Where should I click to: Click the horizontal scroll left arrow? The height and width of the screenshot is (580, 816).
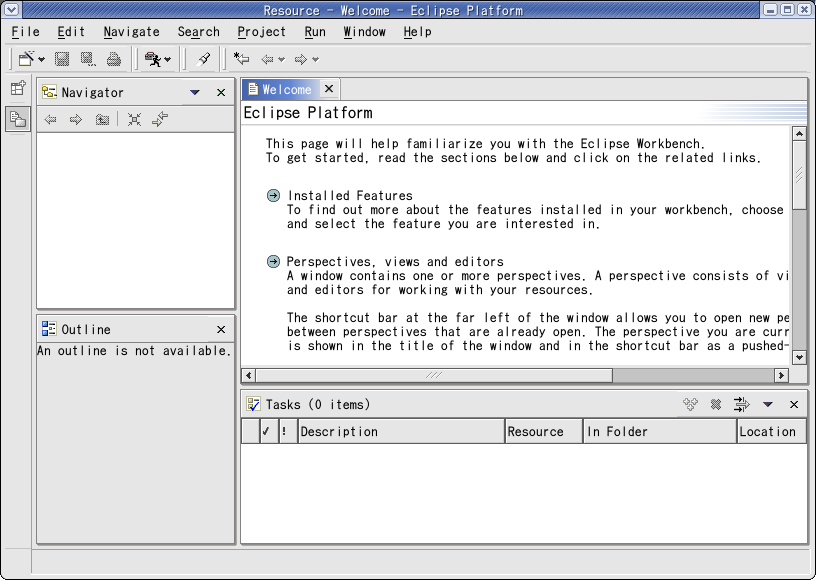(249, 375)
